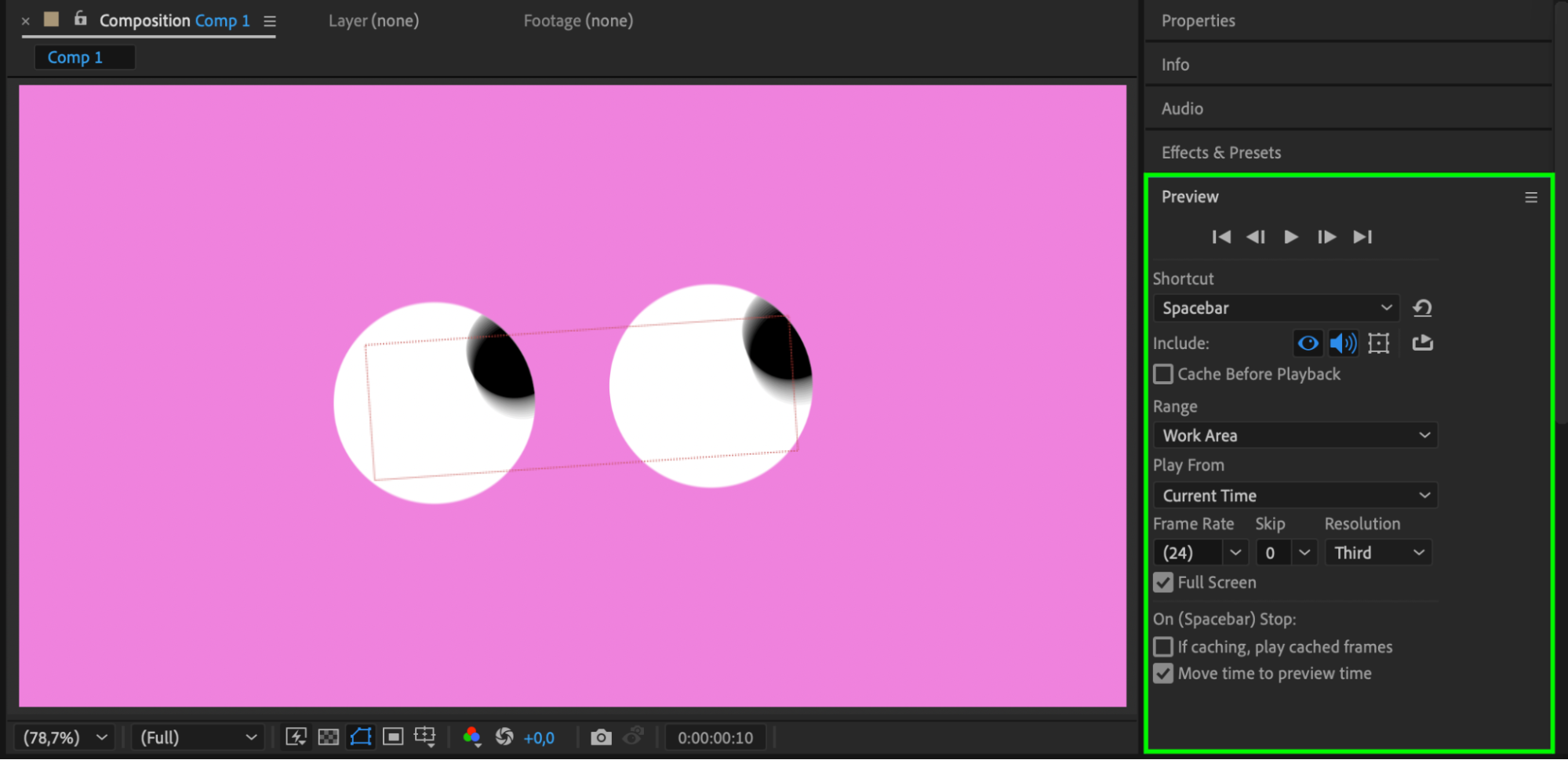The image size is (1568, 760).
Task: Enable Cache Before Playback checkbox
Action: (1163, 374)
